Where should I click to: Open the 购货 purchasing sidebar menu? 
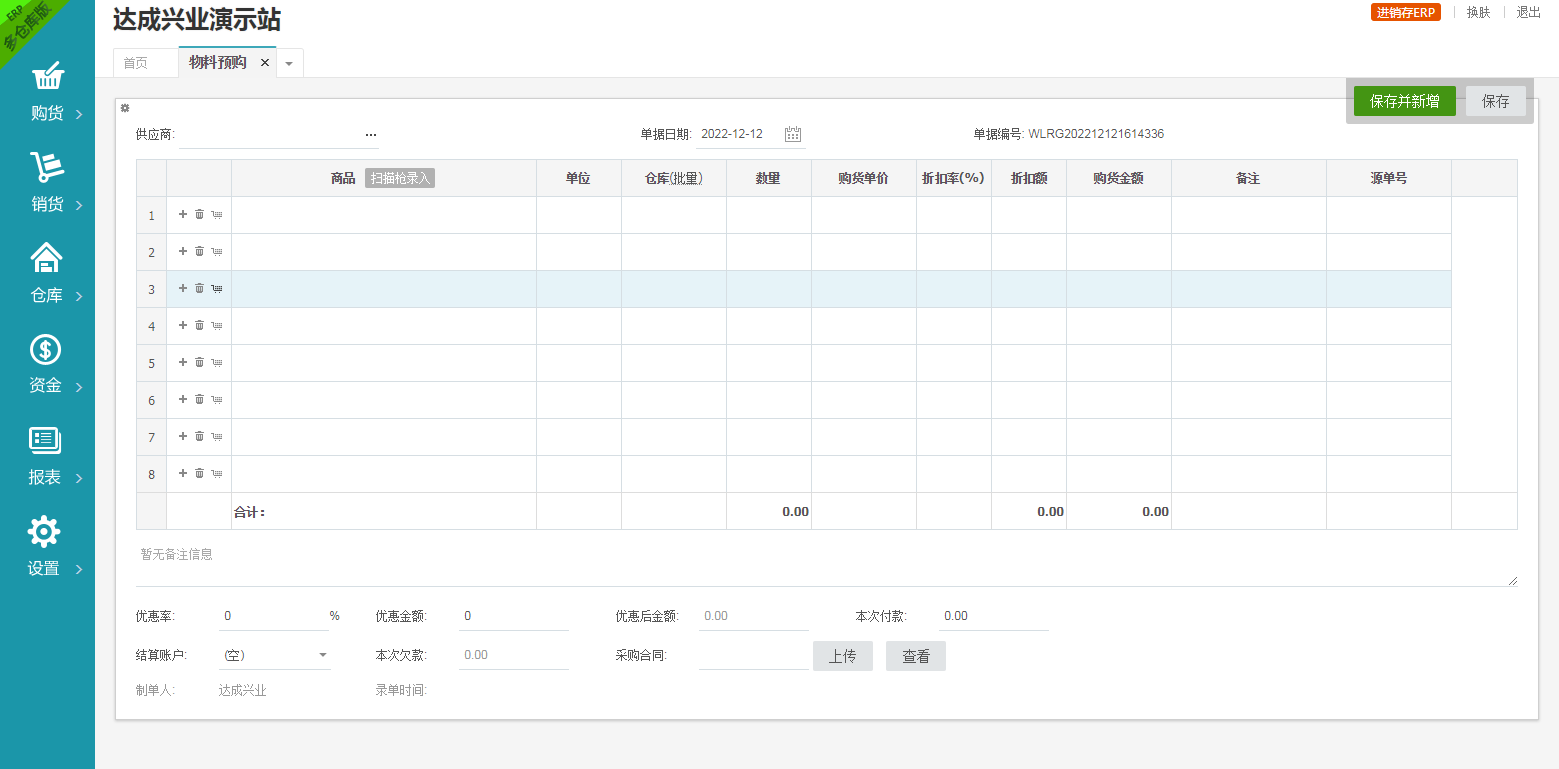point(47,92)
